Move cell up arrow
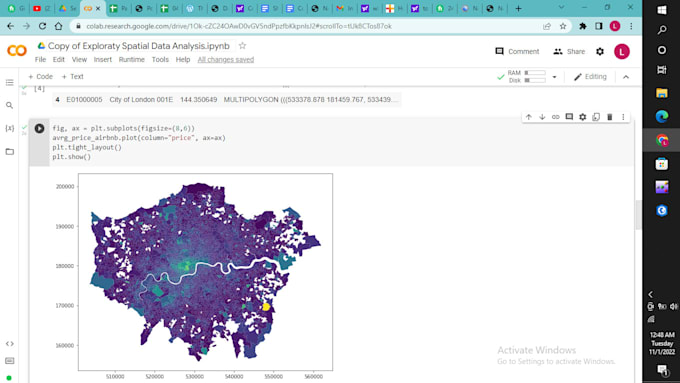Viewport: 680px width, 383px height. point(529,117)
